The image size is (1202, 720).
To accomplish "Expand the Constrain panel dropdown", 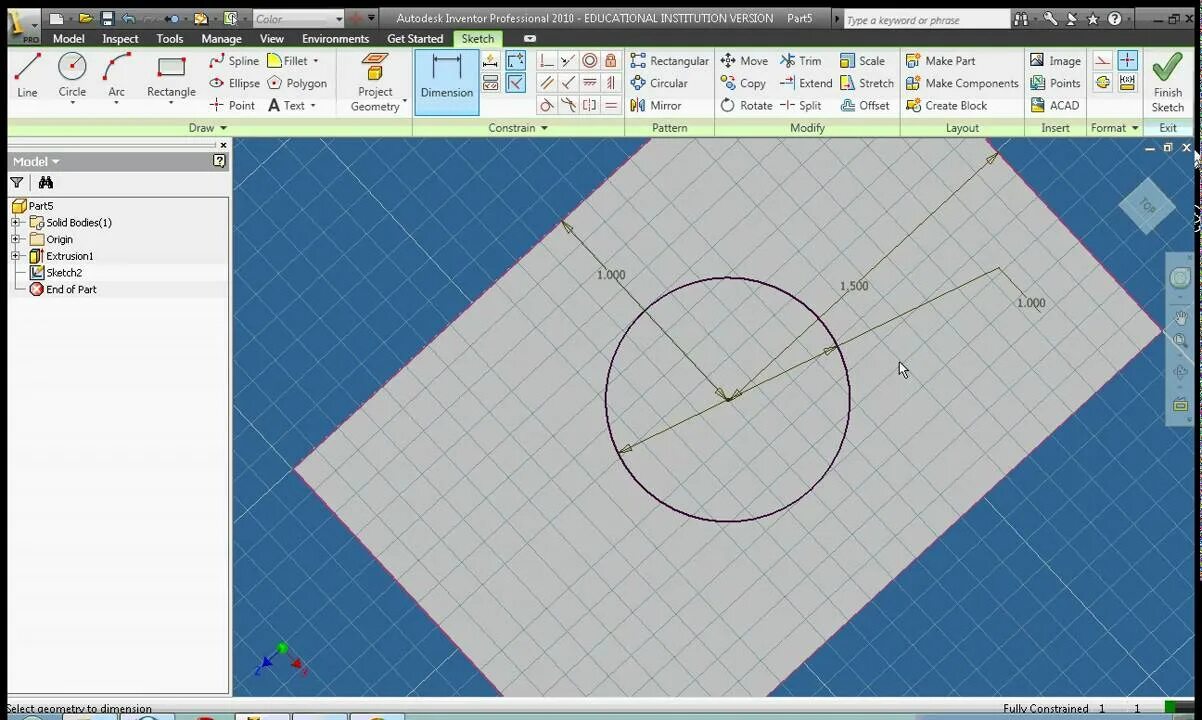I will click(544, 128).
